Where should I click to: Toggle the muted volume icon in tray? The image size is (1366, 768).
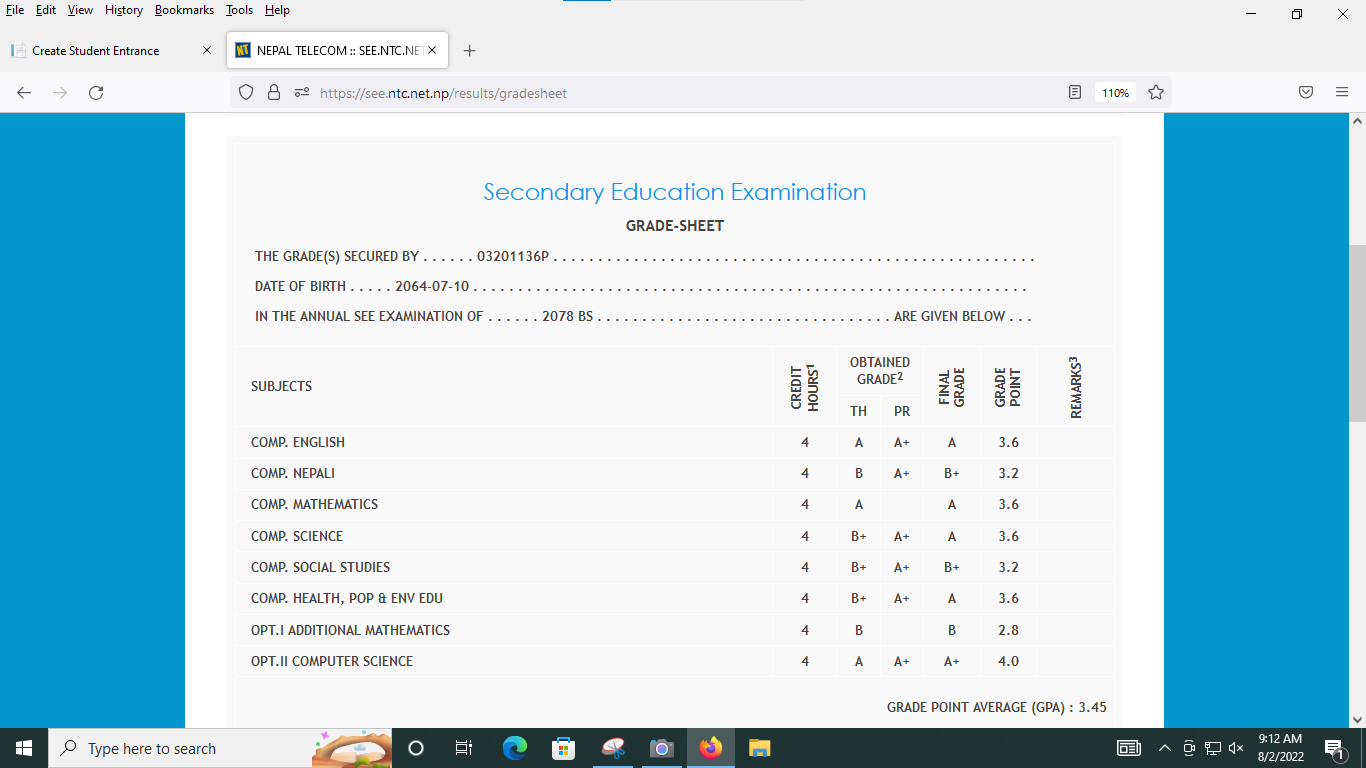tap(1236, 748)
